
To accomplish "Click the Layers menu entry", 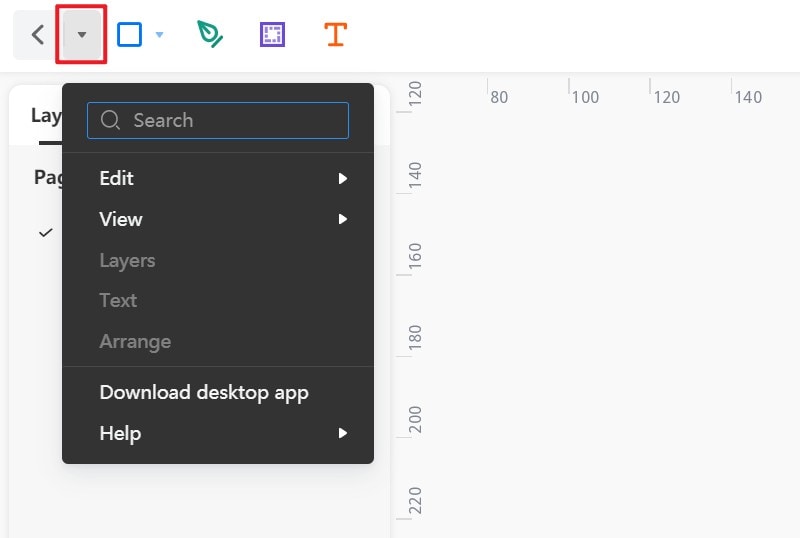I will (x=127, y=260).
